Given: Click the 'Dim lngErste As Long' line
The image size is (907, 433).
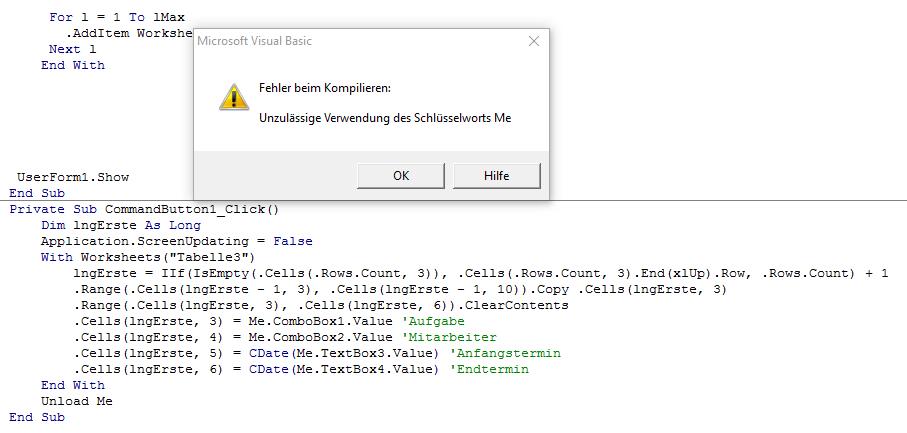Looking at the screenshot, I should coord(121,225).
